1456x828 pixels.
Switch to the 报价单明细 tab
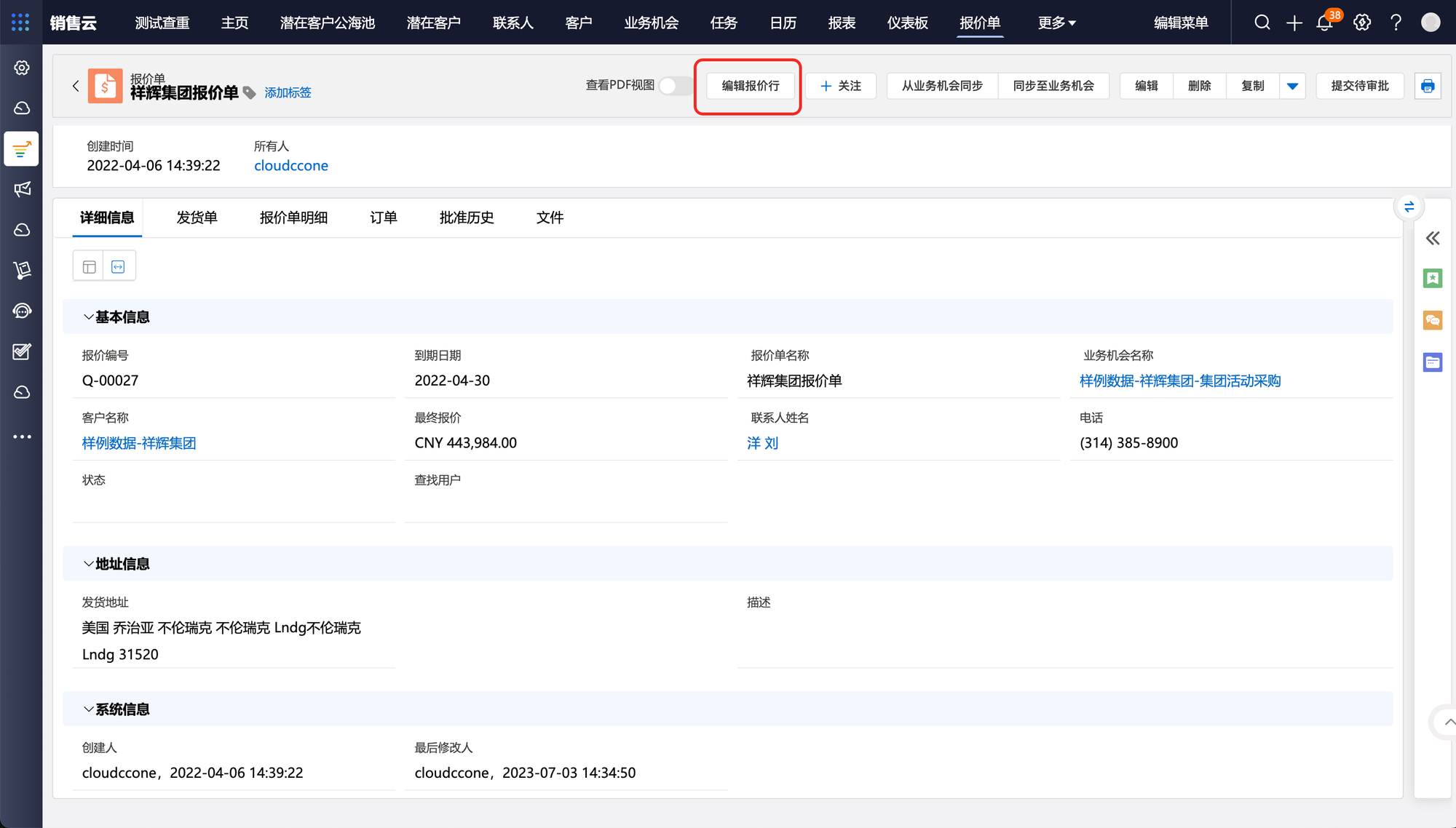[293, 218]
